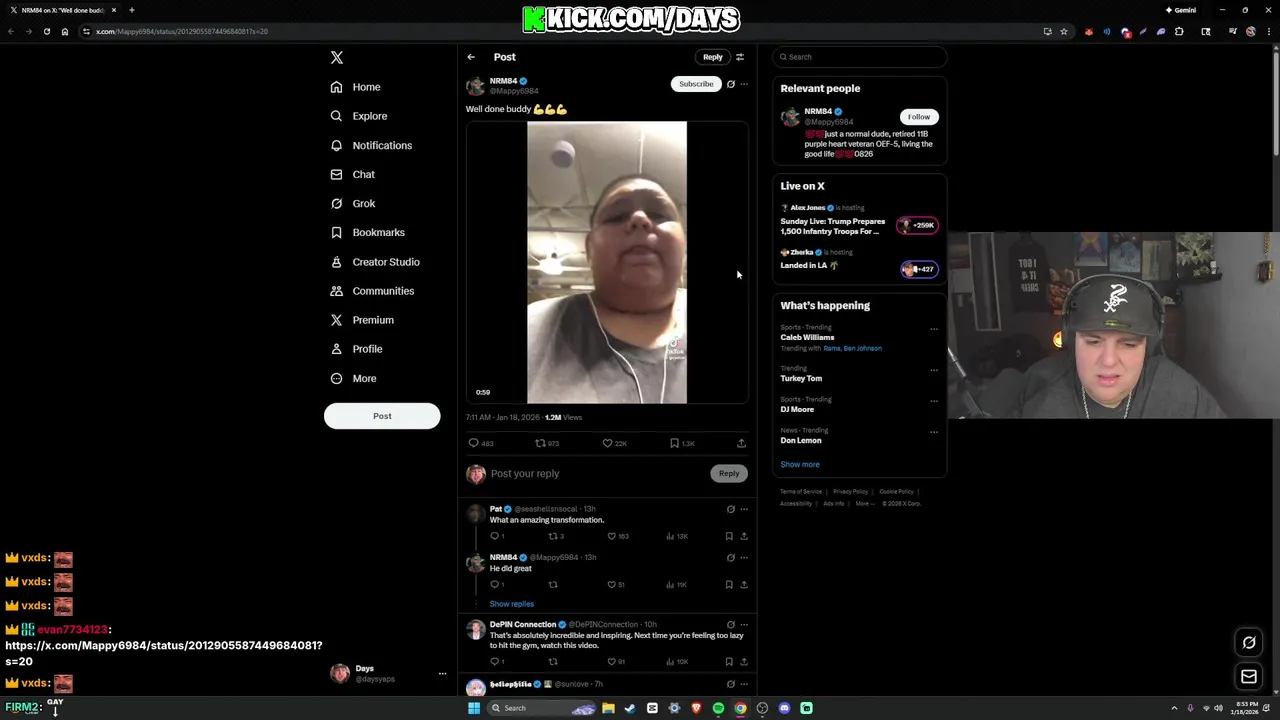
Task: Bookmark this page with the star icon
Action: tap(1064, 31)
